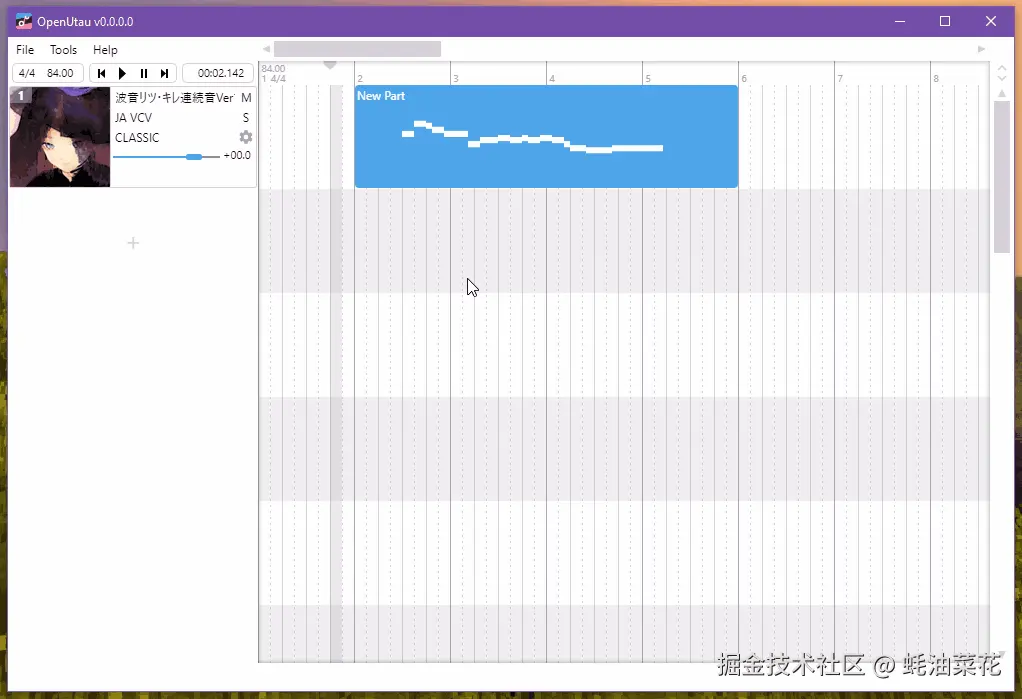This screenshot has width=1022, height=699.
Task: Click the track number 1 badge
Action: [20, 94]
